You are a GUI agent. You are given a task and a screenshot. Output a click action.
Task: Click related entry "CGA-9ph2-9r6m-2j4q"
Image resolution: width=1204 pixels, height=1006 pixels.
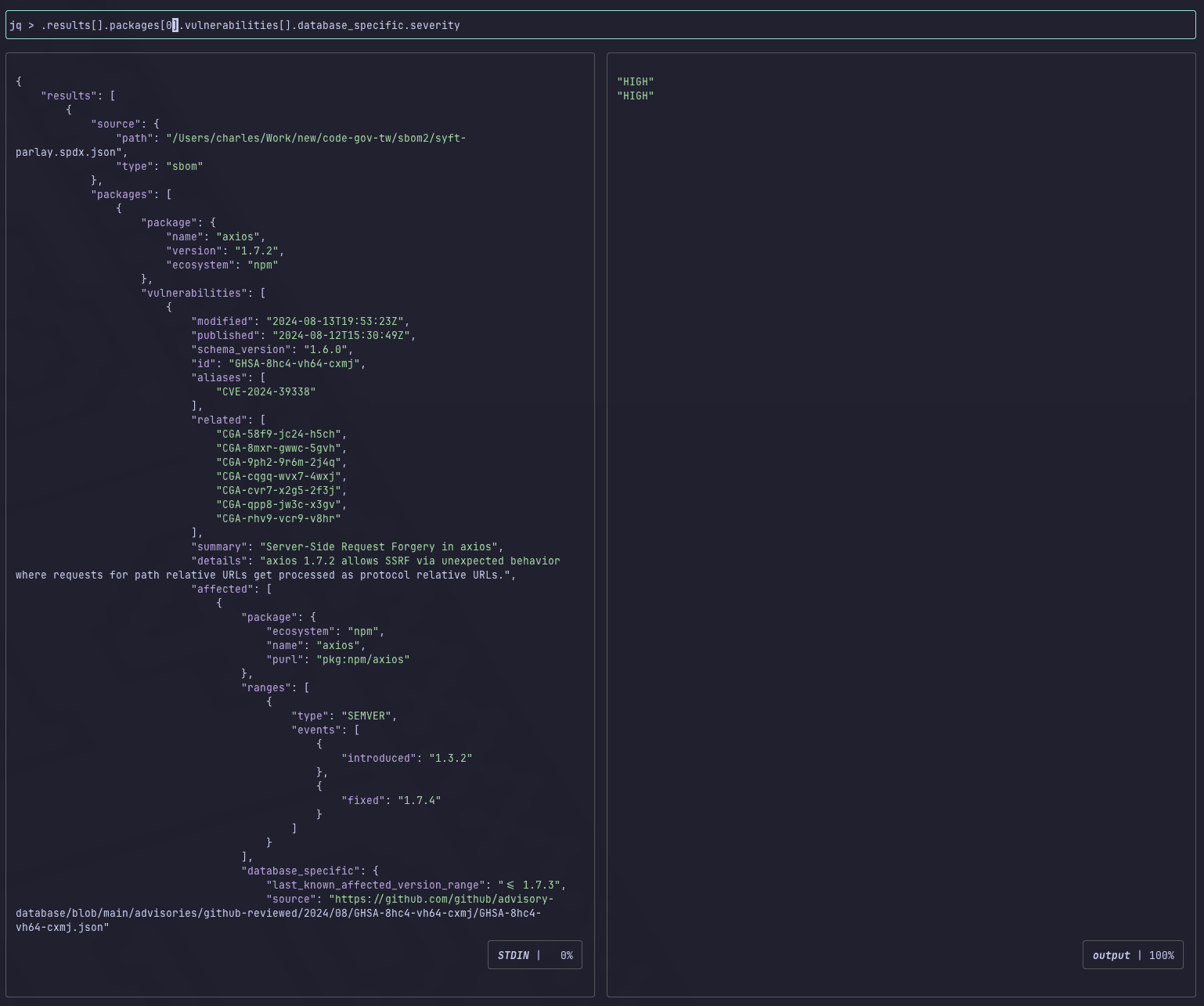pyautogui.click(x=279, y=462)
